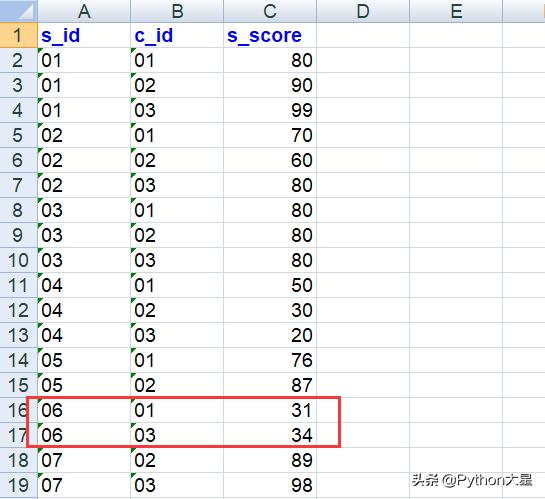
Task: Click score cell 89 in row 18
Action: (x=270, y=460)
